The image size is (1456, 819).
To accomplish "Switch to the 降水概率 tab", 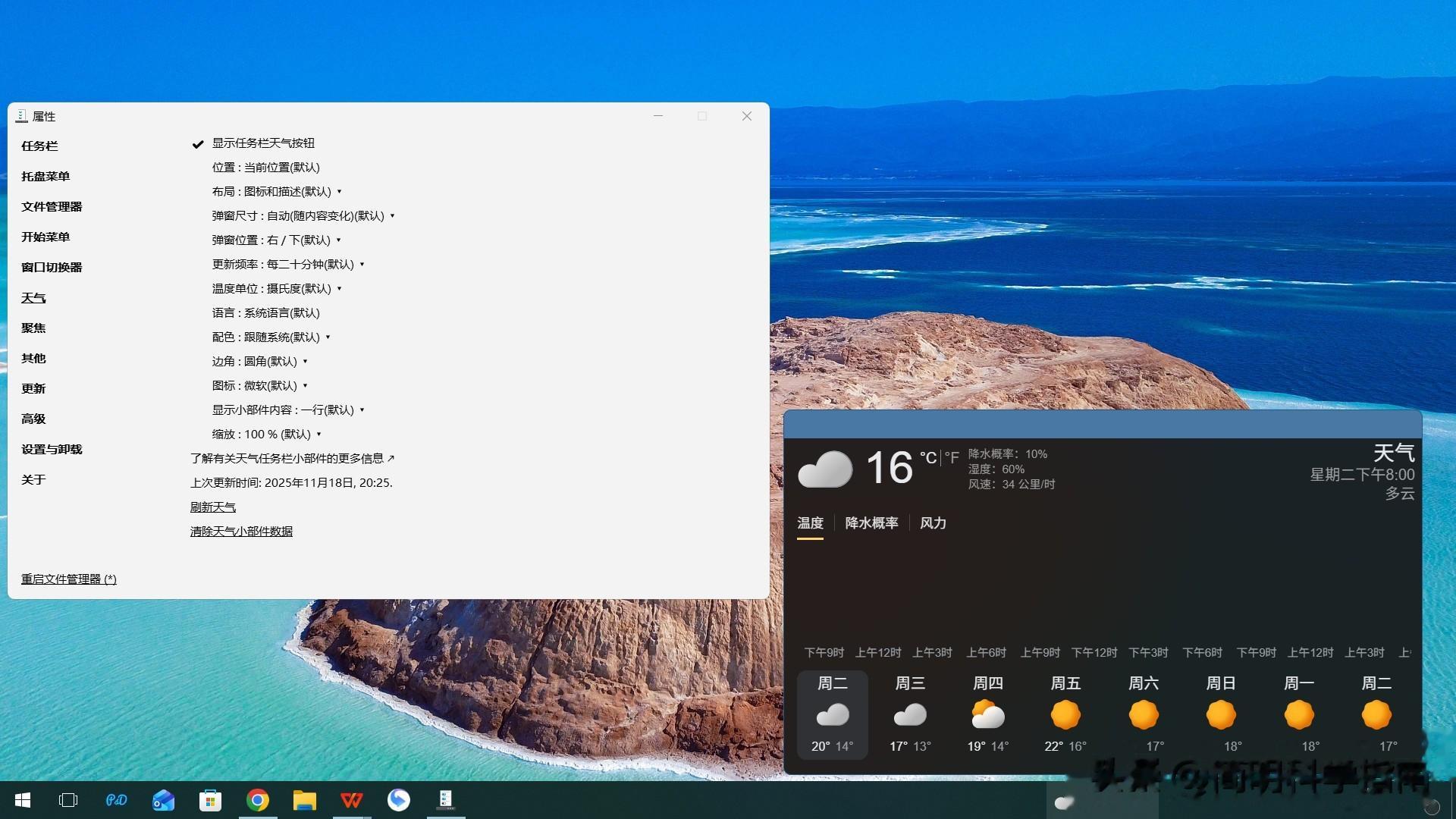I will coord(871,522).
